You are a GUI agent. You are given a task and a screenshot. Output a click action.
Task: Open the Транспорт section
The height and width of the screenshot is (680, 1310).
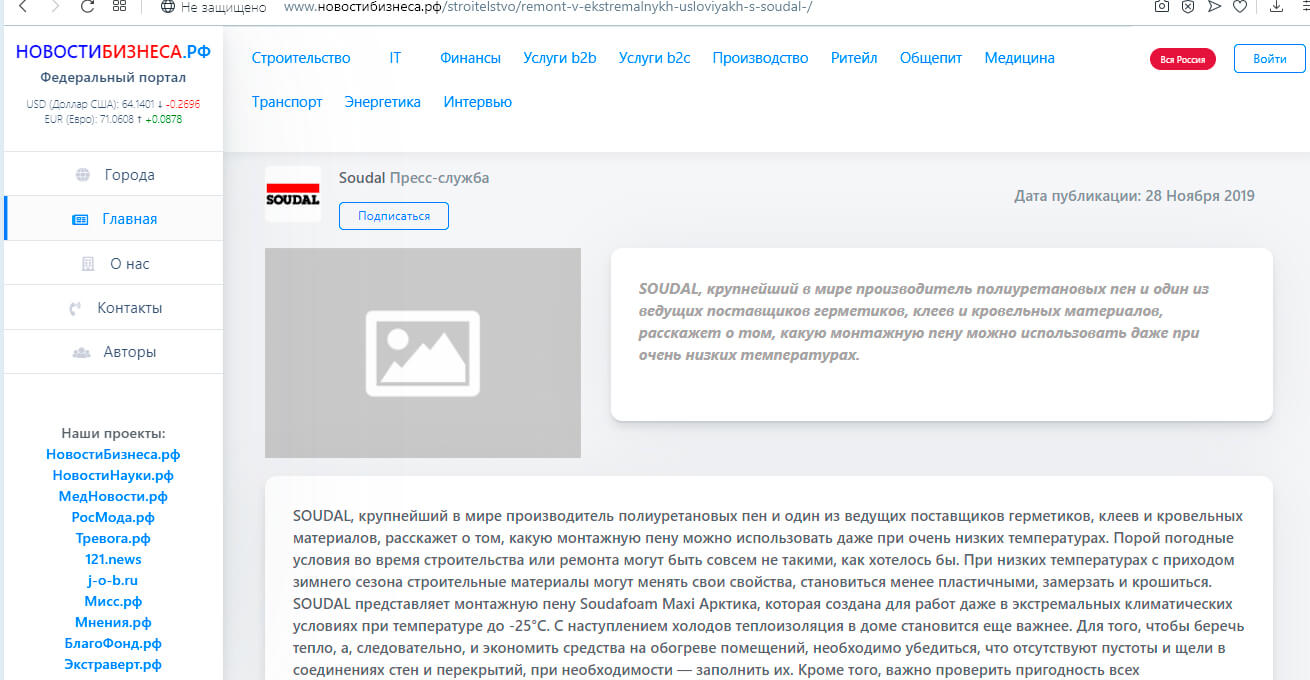[x=287, y=102]
